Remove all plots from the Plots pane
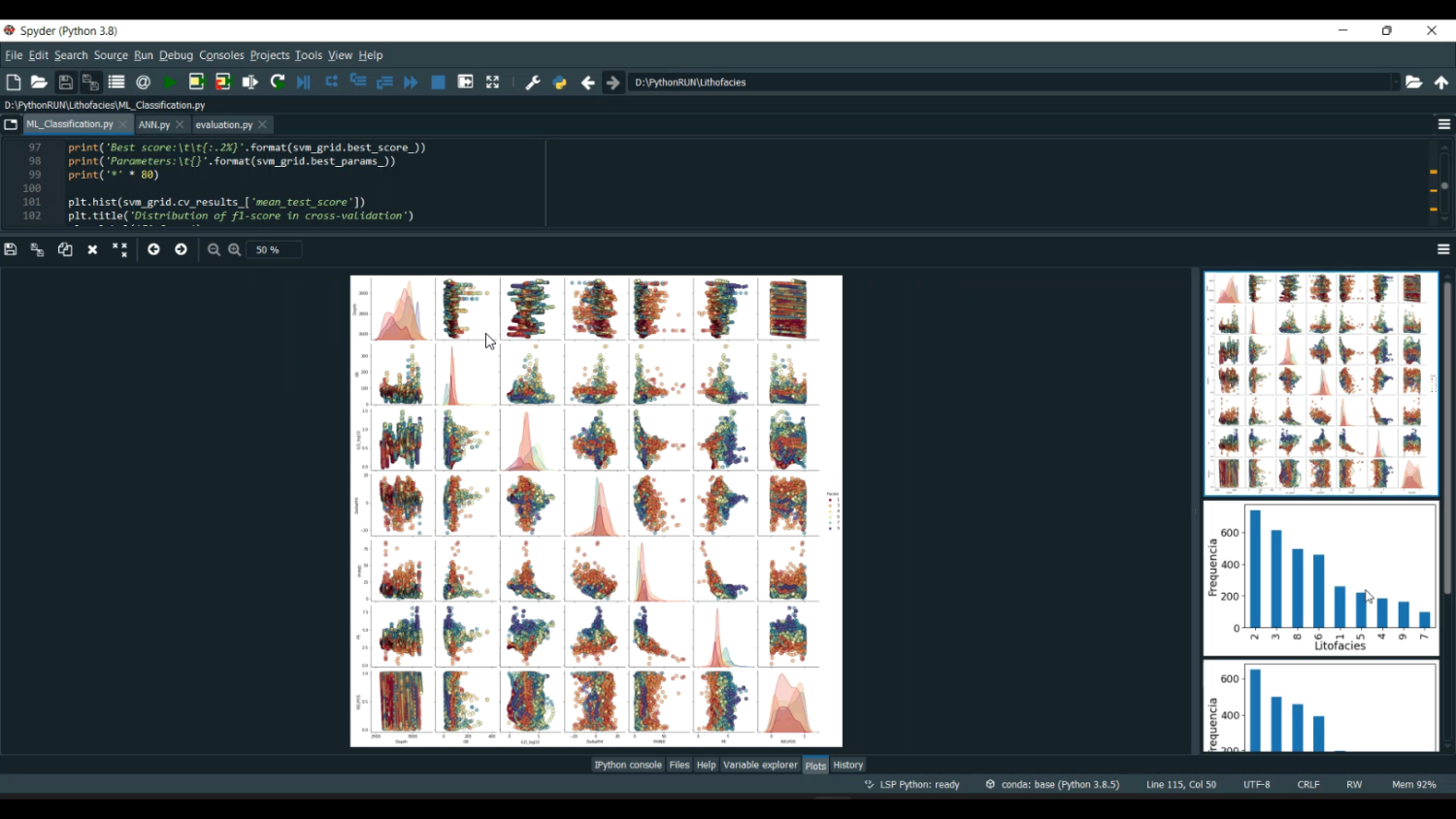Viewport: 1456px width, 819px height. (x=119, y=249)
